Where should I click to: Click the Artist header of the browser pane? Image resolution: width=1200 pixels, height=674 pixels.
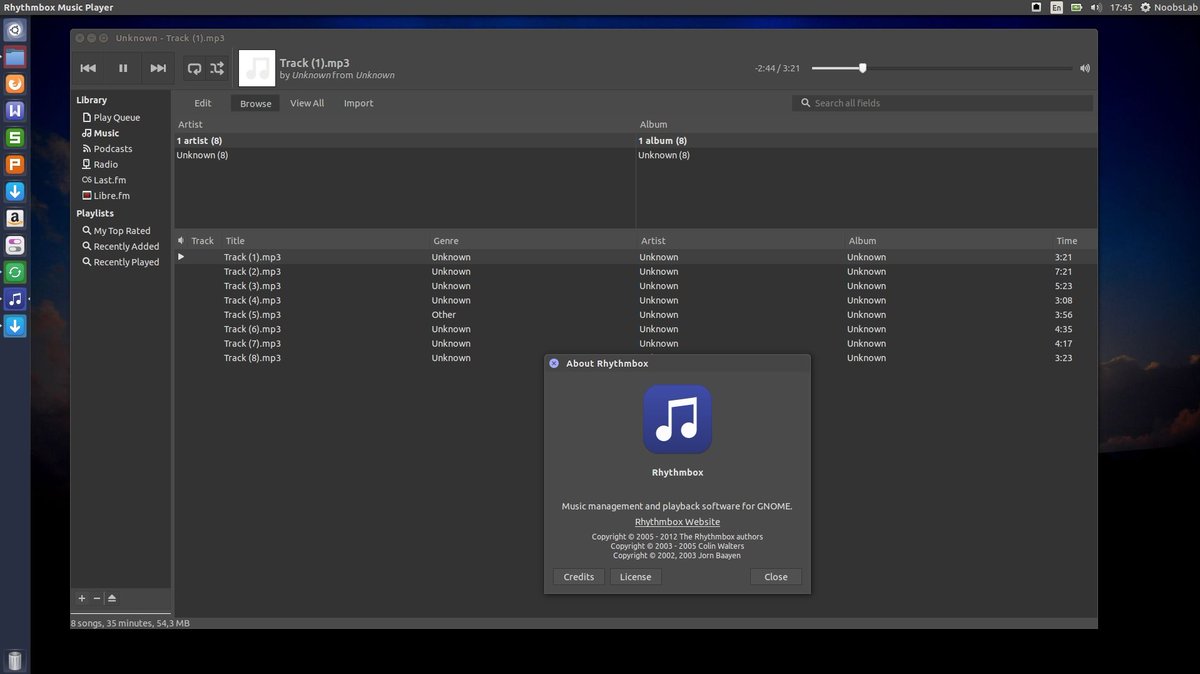[x=404, y=125]
